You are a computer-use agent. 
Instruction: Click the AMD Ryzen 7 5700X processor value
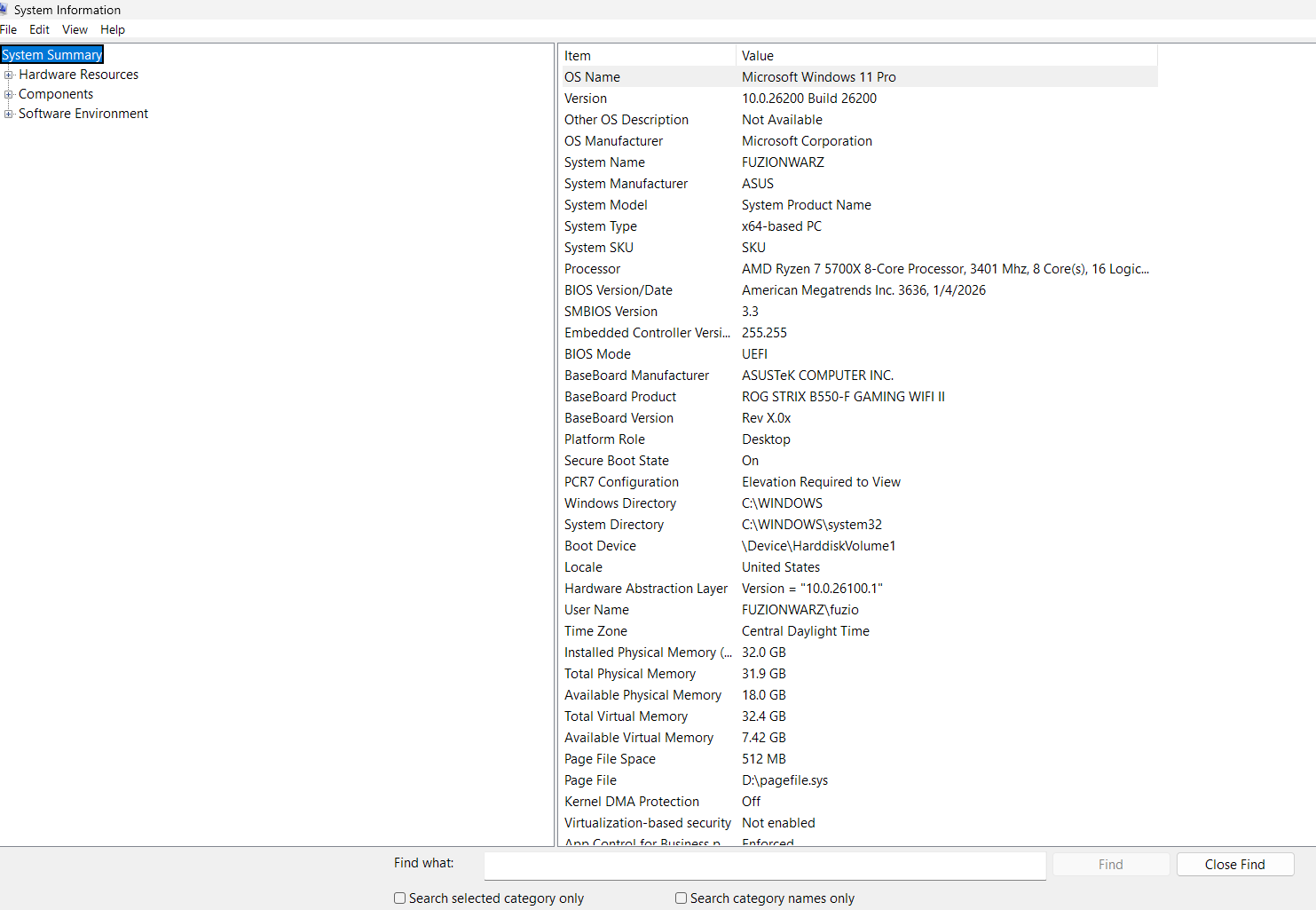click(945, 269)
